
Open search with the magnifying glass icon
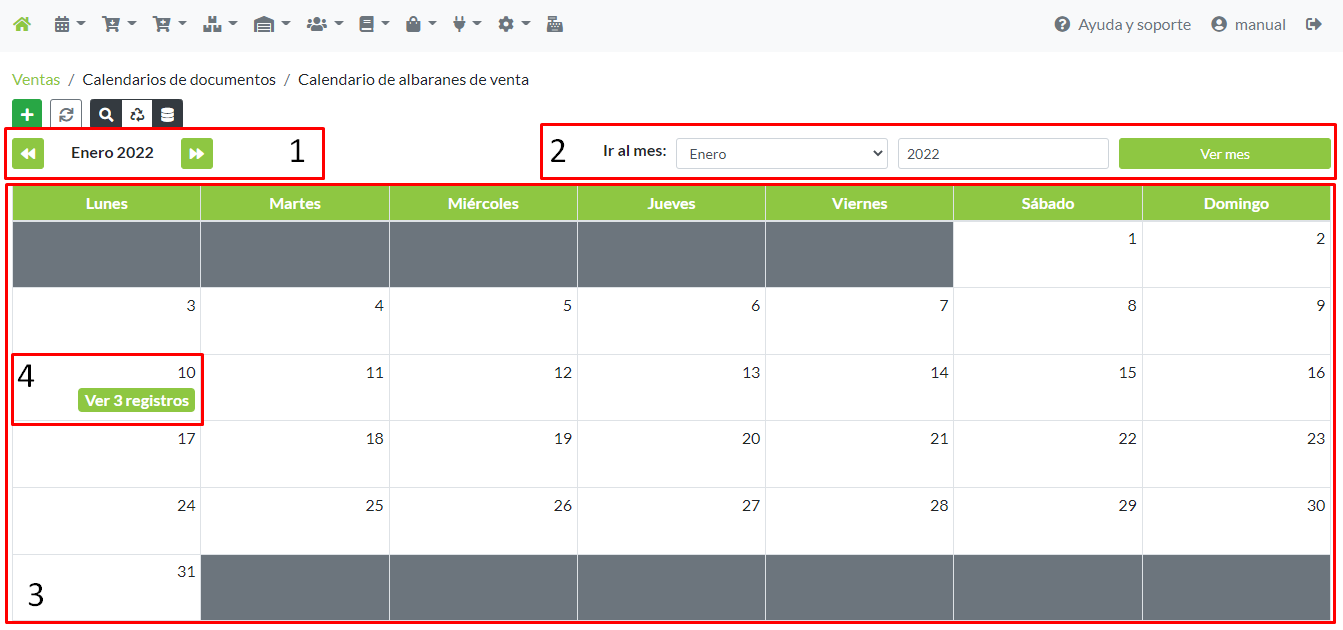tap(106, 114)
